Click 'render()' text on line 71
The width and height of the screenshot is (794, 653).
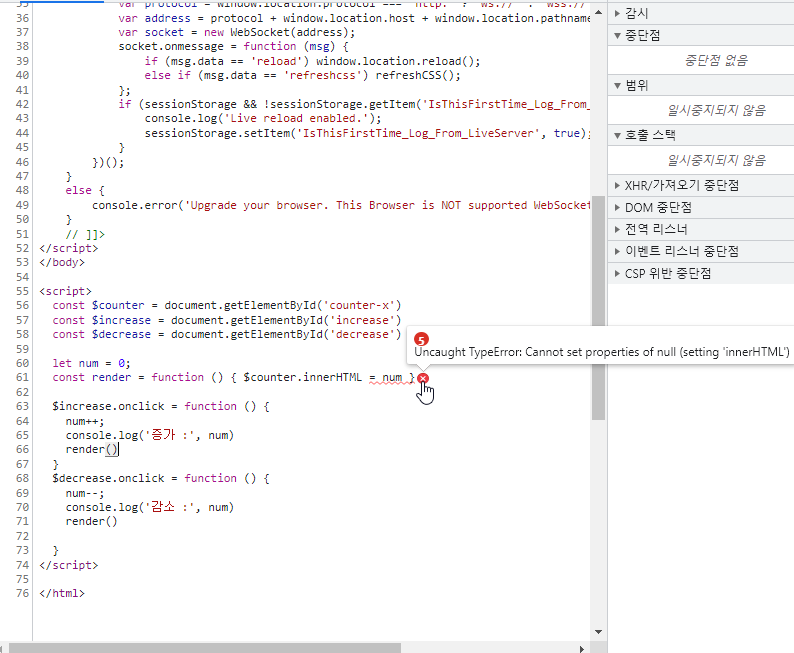[92, 521]
